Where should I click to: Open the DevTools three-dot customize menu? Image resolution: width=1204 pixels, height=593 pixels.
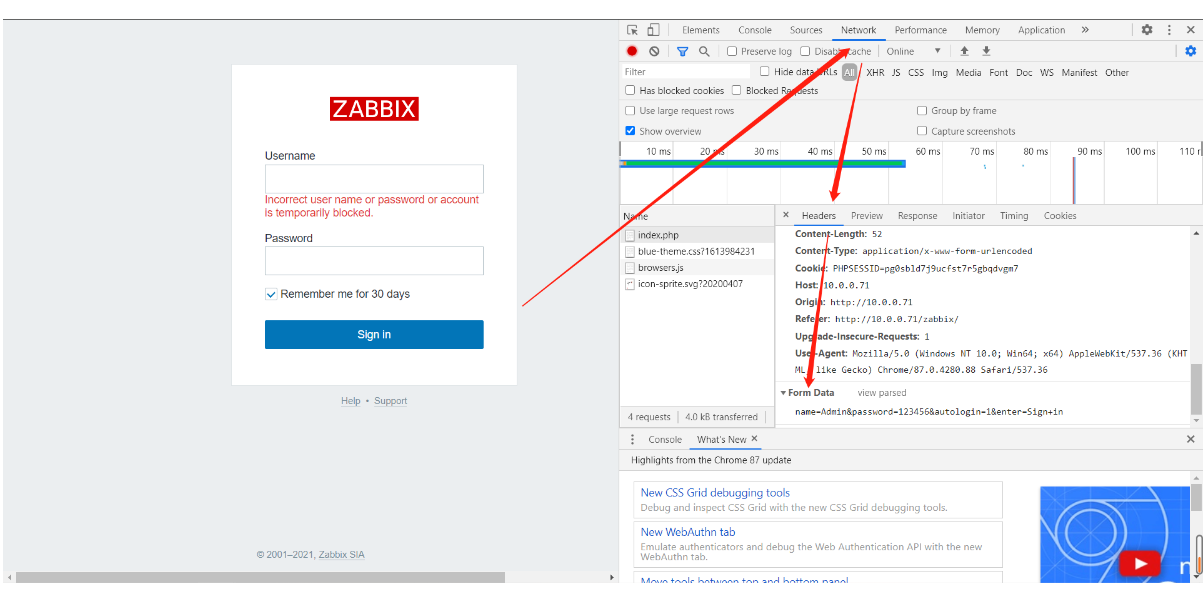tap(1169, 30)
